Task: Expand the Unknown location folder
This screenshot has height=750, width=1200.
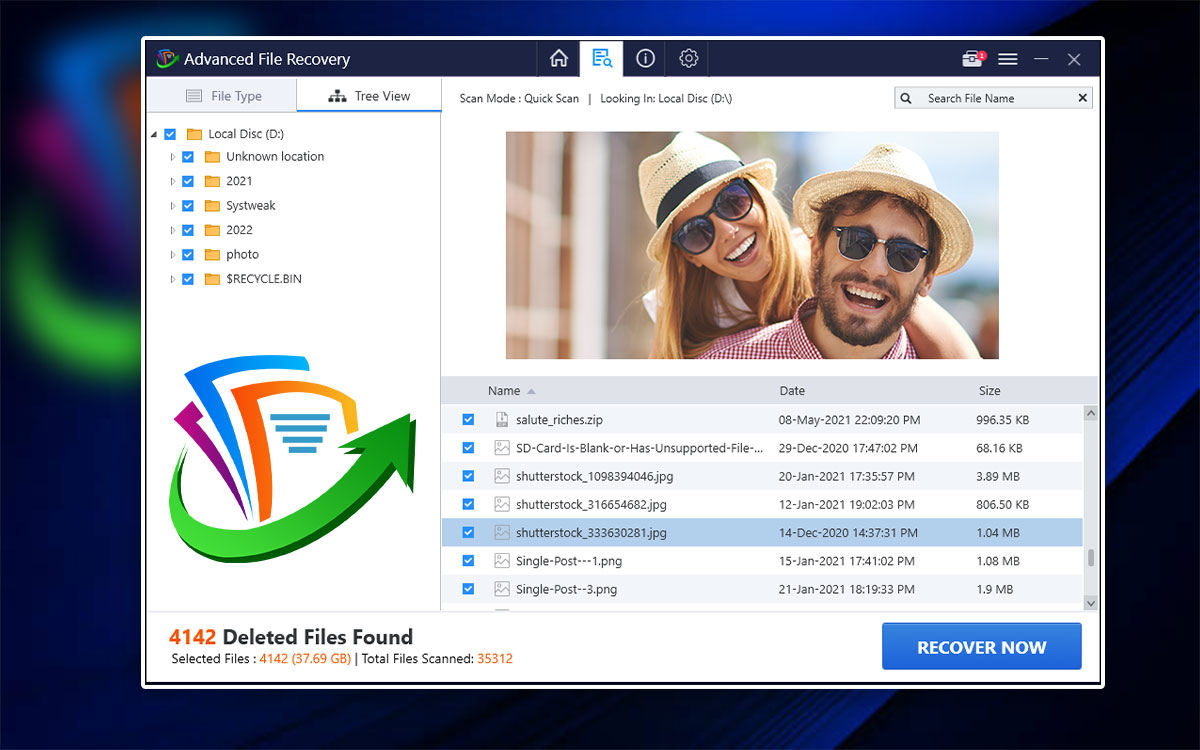Action: coord(171,156)
